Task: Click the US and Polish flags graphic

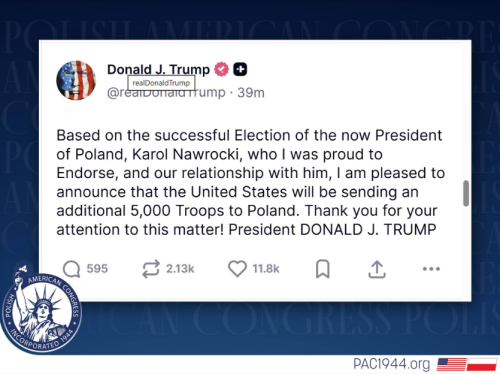Action: [467, 364]
